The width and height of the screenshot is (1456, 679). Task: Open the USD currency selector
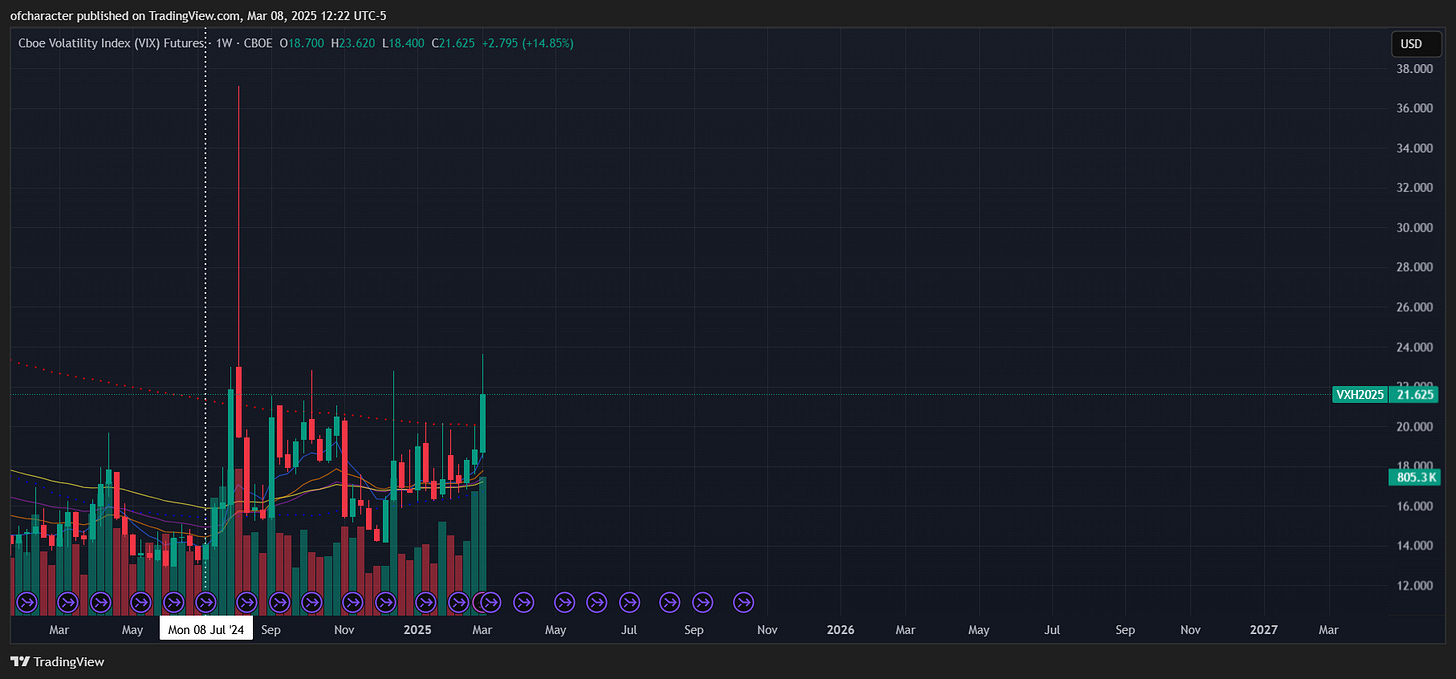pos(1415,44)
